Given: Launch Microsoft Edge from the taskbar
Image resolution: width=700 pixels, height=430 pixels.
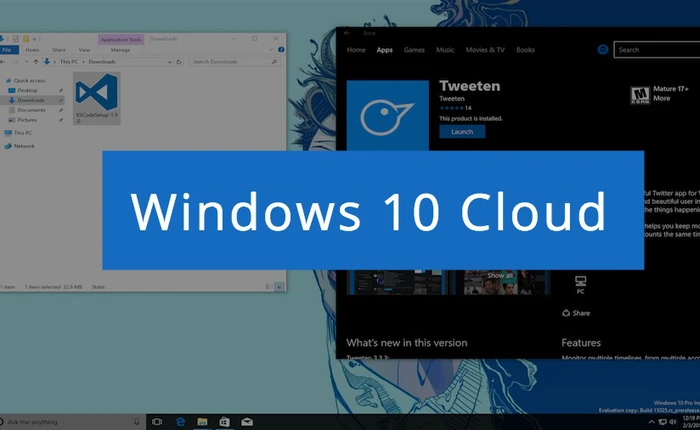Looking at the screenshot, I should coord(180,422).
